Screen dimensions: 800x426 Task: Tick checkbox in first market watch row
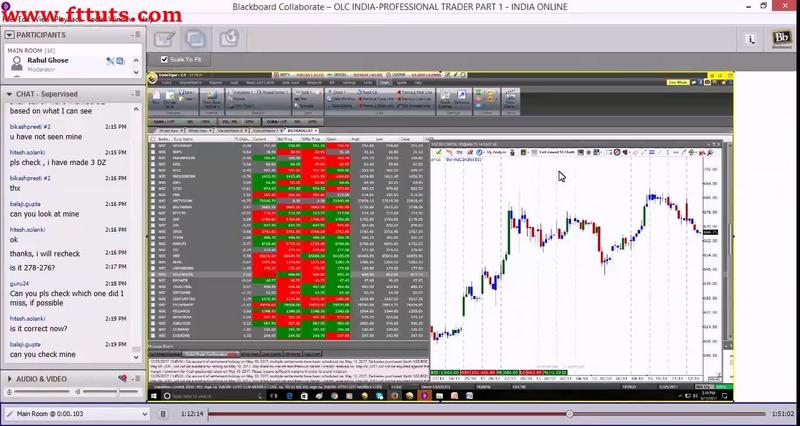click(x=153, y=145)
